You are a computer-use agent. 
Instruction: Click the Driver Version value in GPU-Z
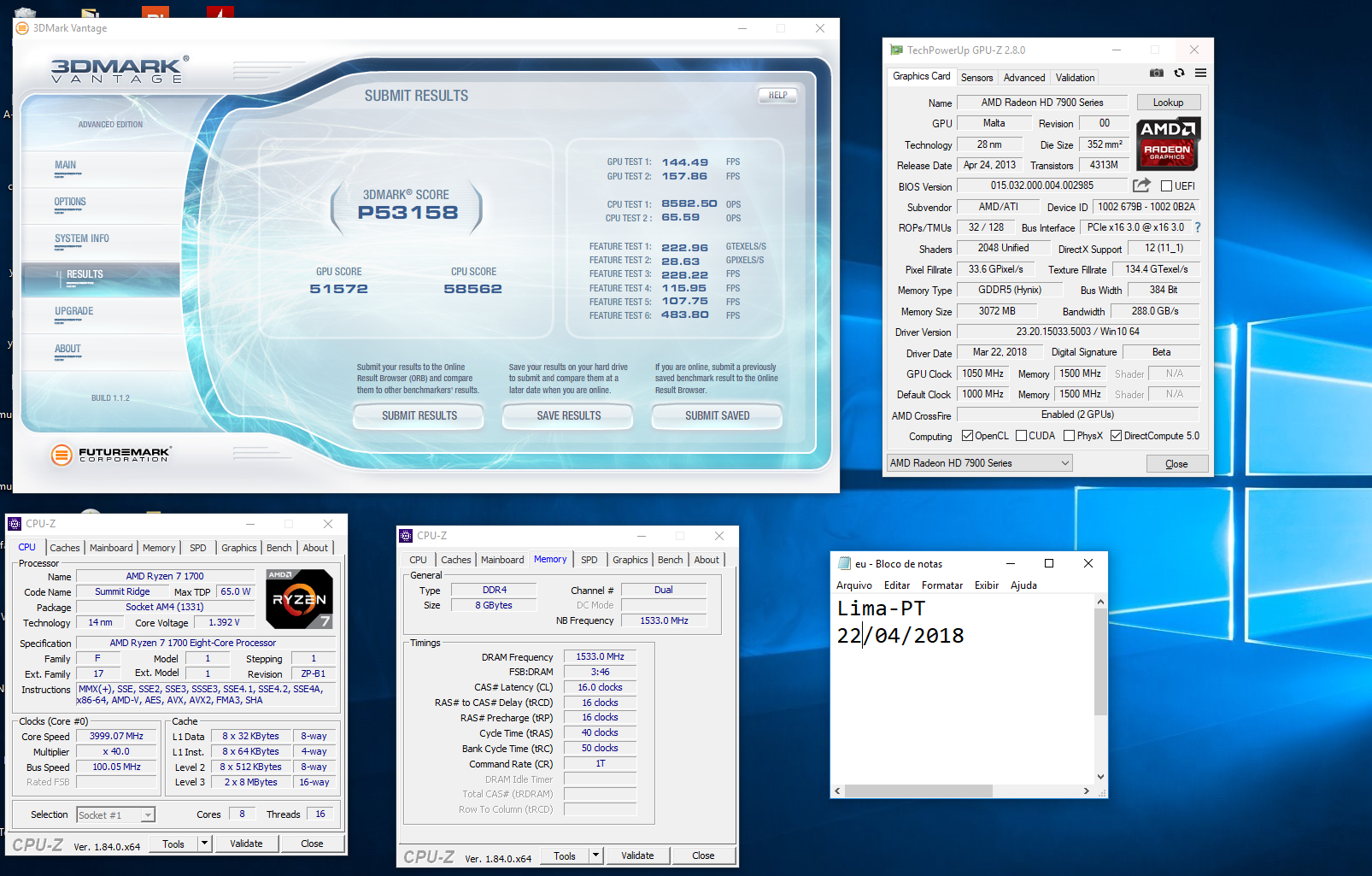1077,332
